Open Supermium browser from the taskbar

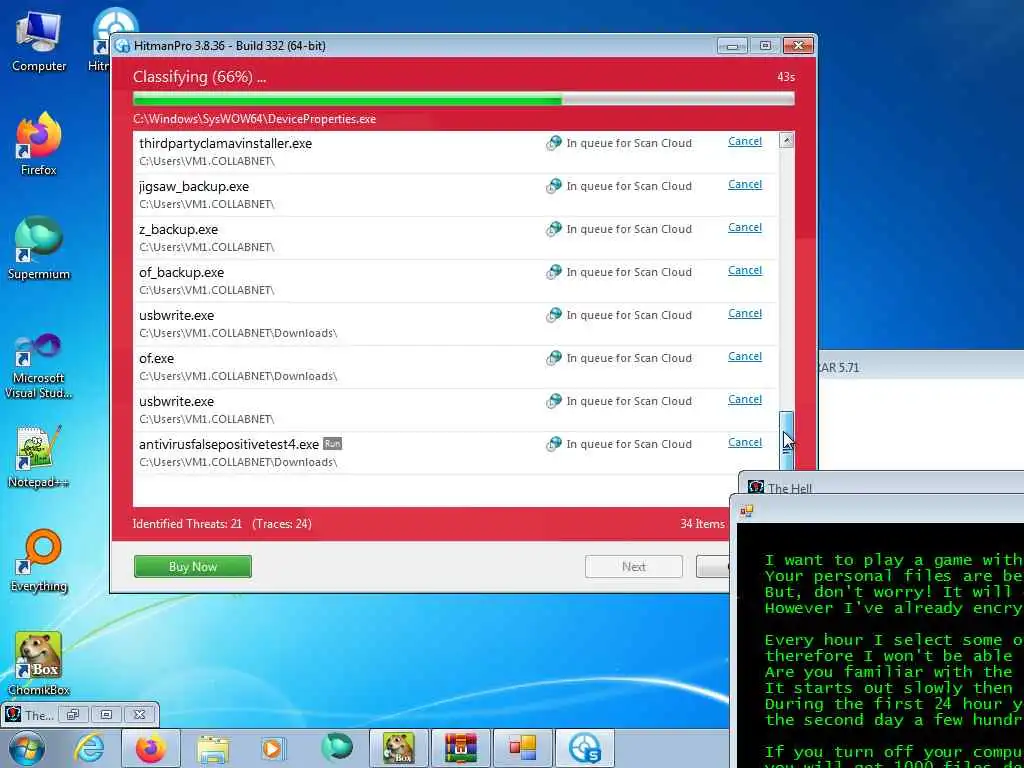(336, 748)
